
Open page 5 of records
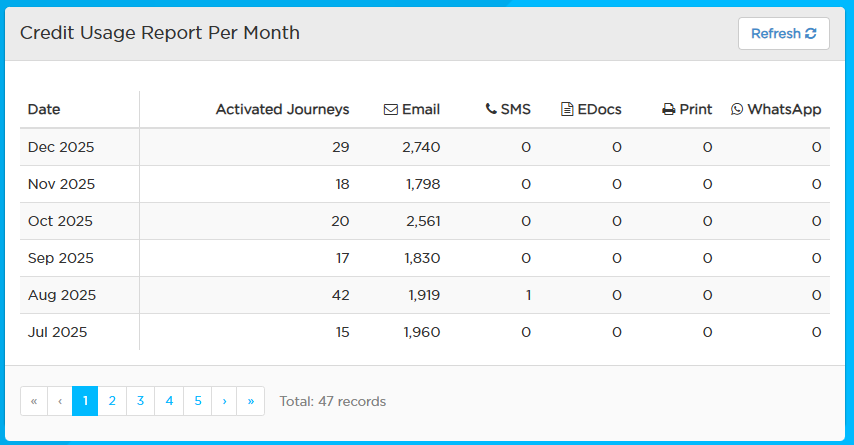pos(198,401)
